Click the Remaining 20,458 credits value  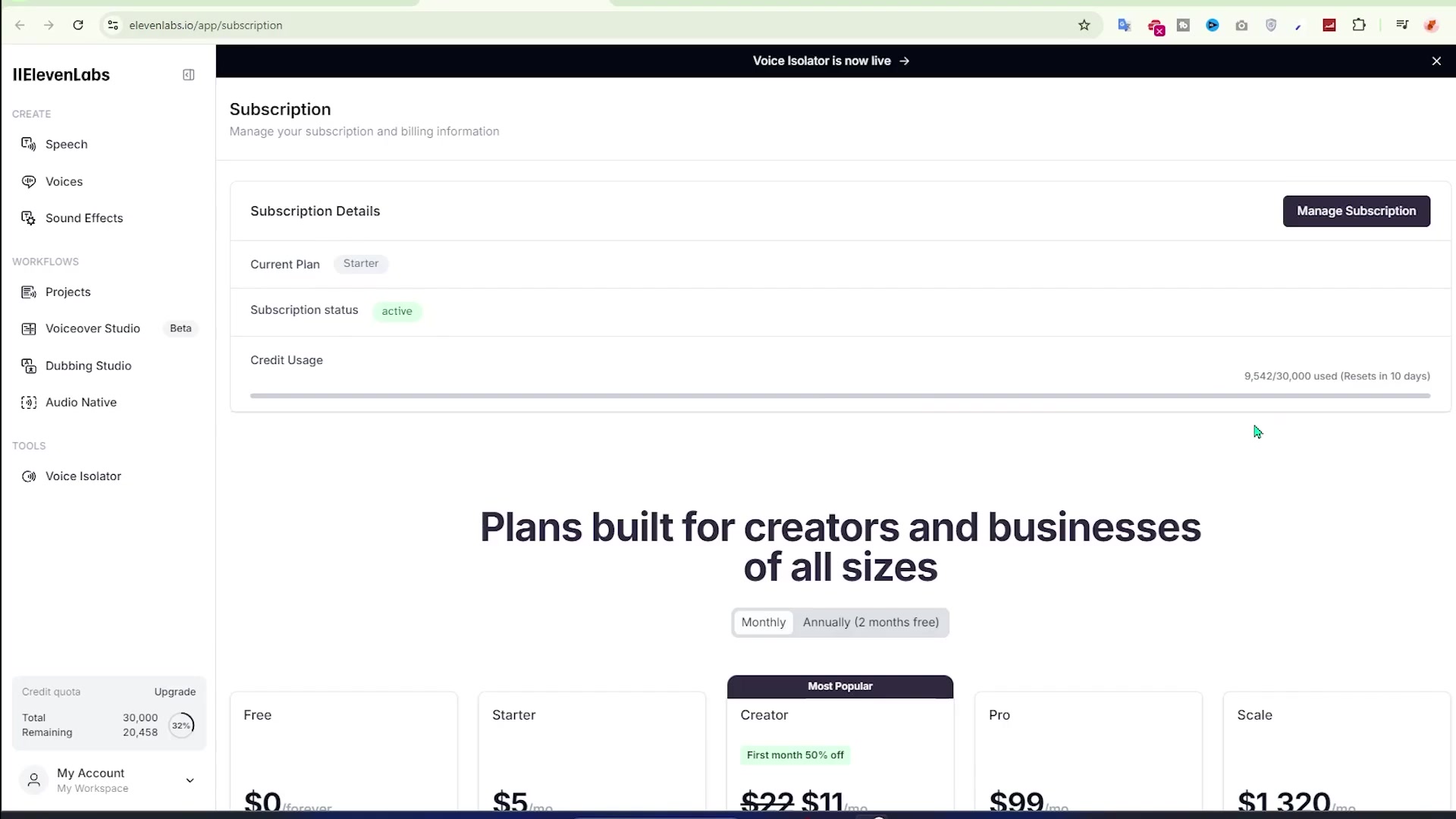tap(140, 733)
